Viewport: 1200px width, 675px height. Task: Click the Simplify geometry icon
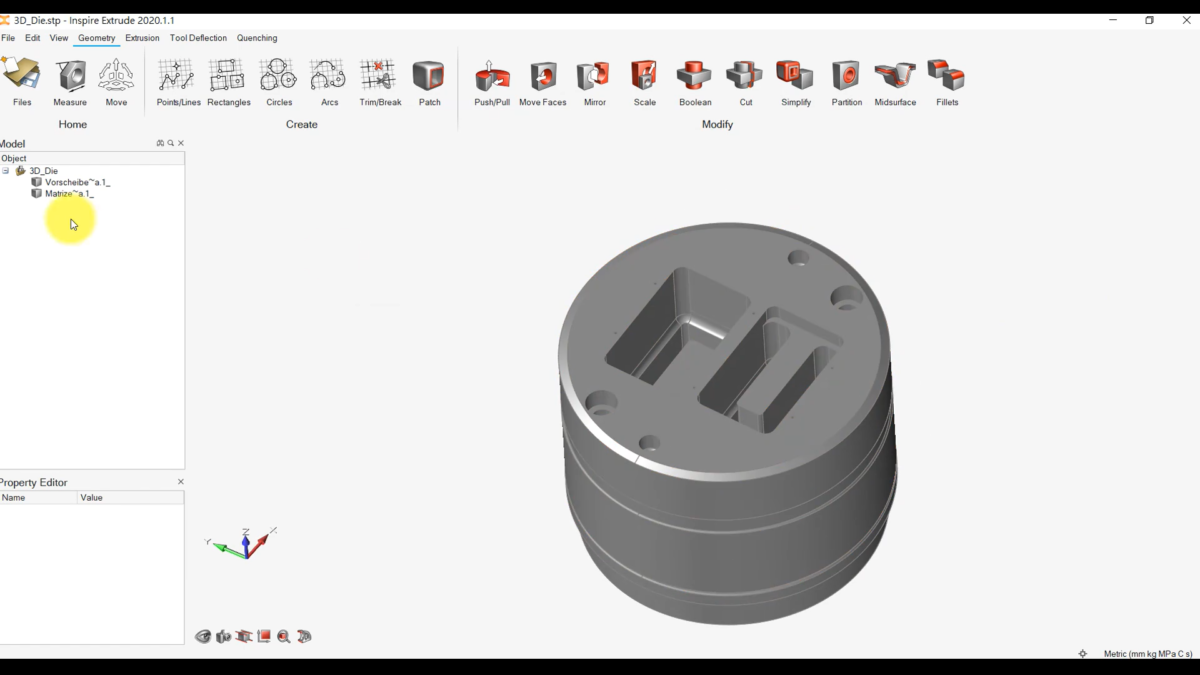coord(796,78)
